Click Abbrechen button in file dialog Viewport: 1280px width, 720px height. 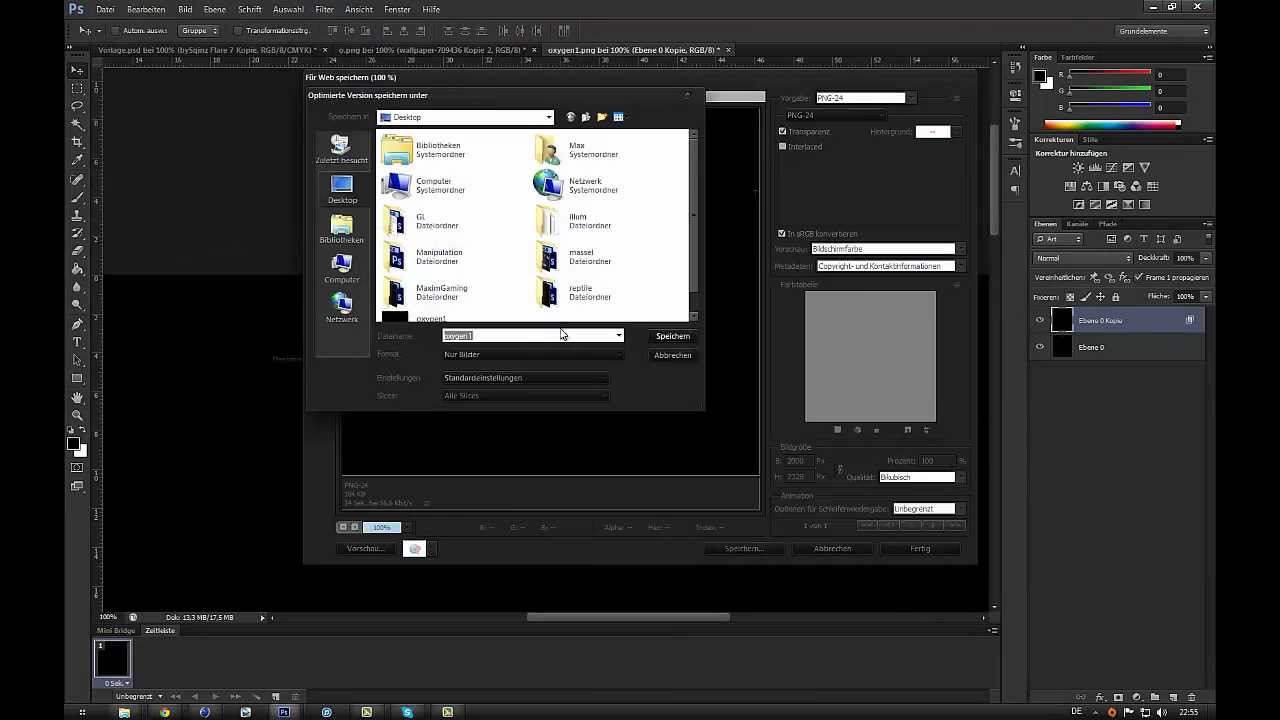coord(673,355)
